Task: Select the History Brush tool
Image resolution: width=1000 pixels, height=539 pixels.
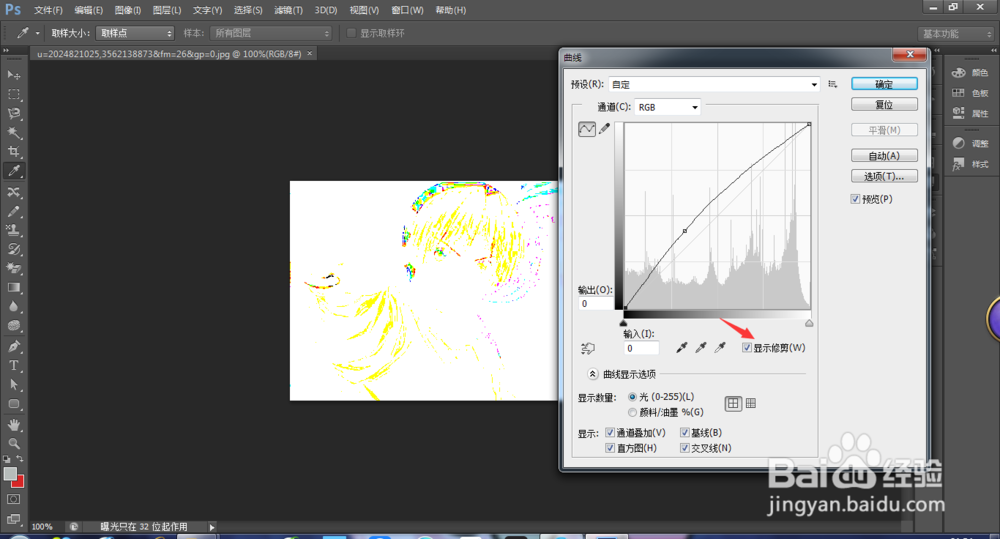Action: (x=13, y=249)
